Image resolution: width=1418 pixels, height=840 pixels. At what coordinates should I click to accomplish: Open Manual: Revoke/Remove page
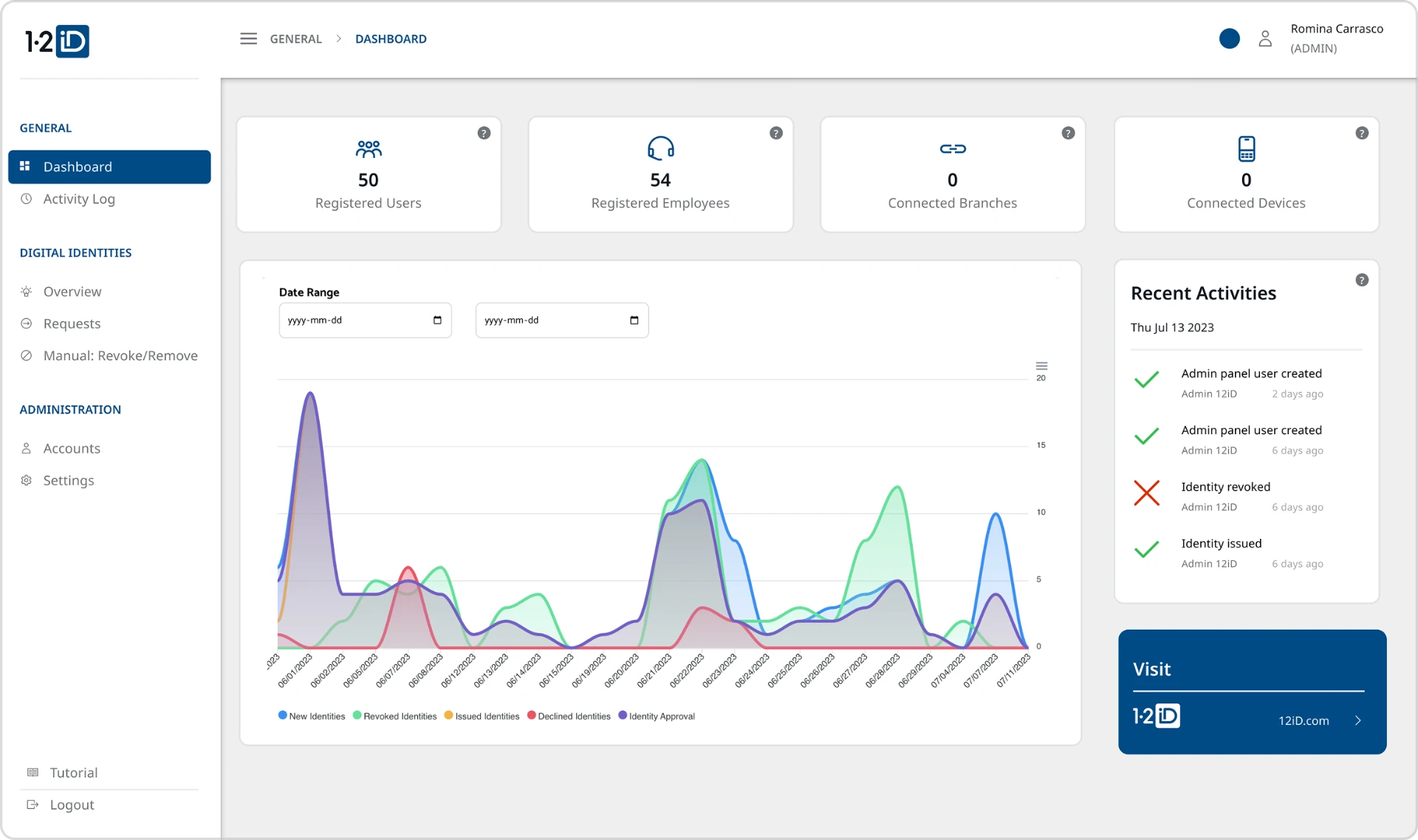tap(120, 356)
